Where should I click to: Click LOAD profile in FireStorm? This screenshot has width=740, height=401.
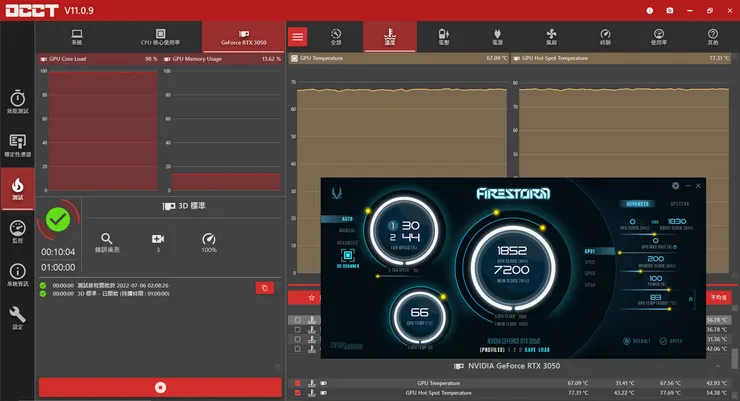(x=544, y=350)
